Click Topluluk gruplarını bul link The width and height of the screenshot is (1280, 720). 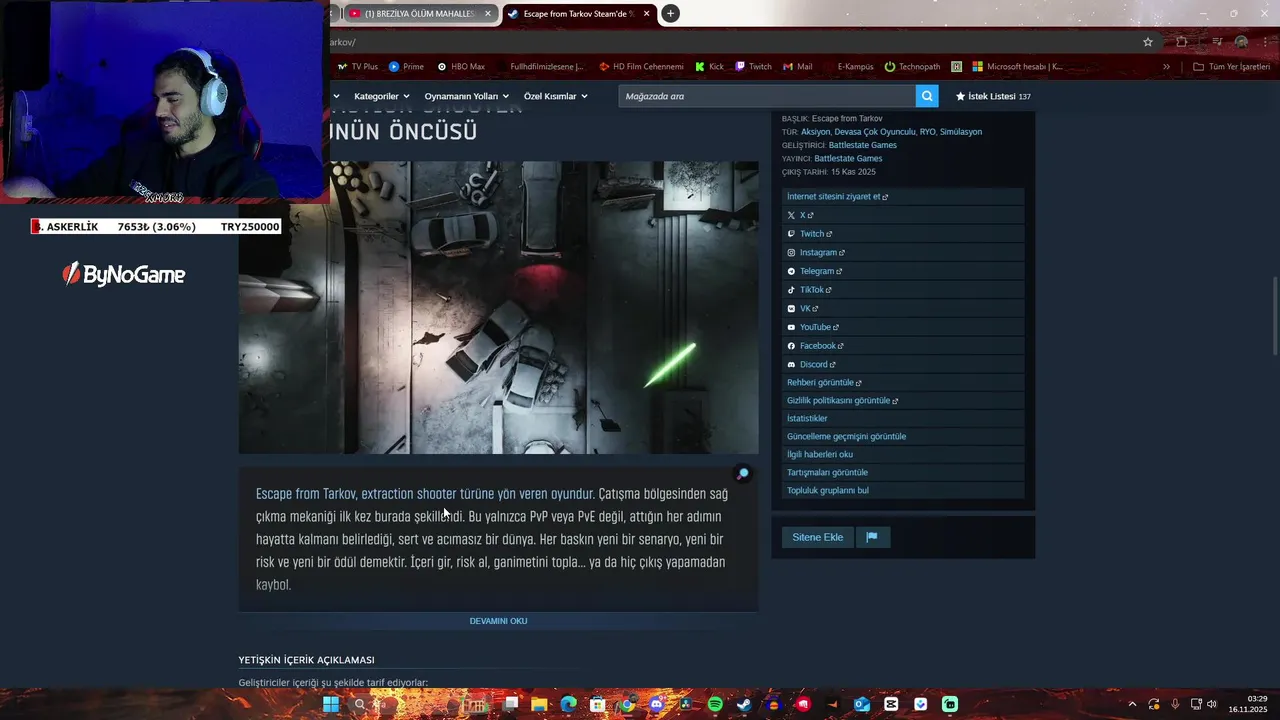coord(903,491)
